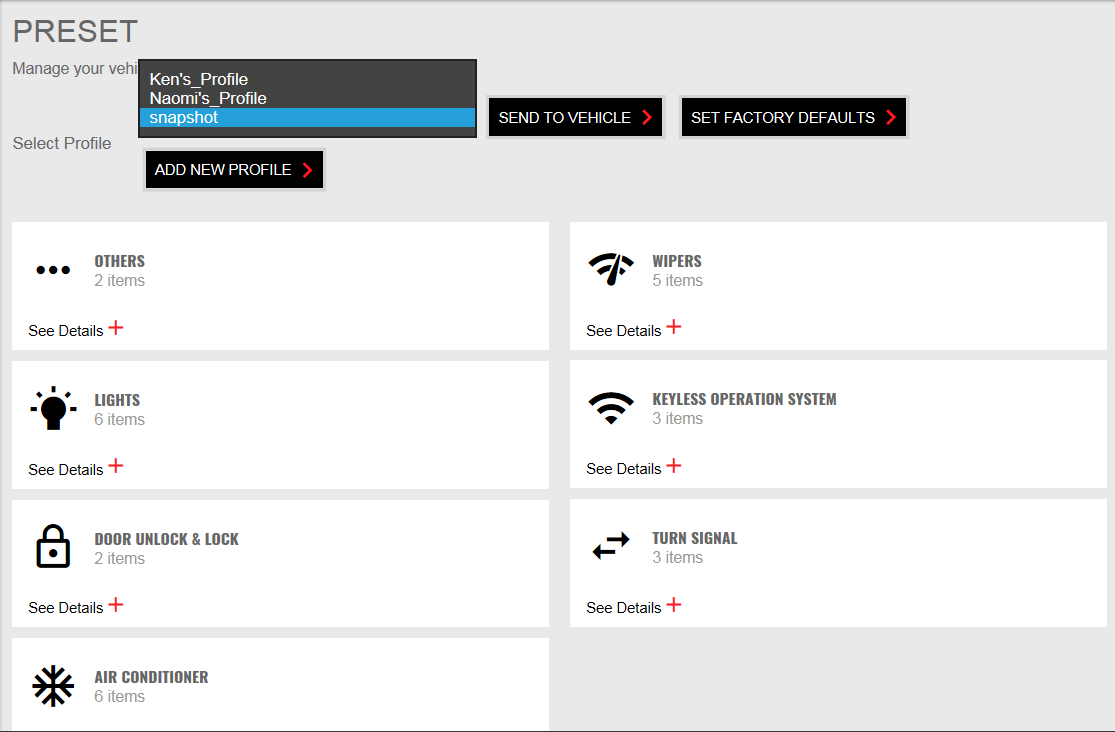
Task: Click the red arrow on Send To Vehicle
Action: coord(647,118)
